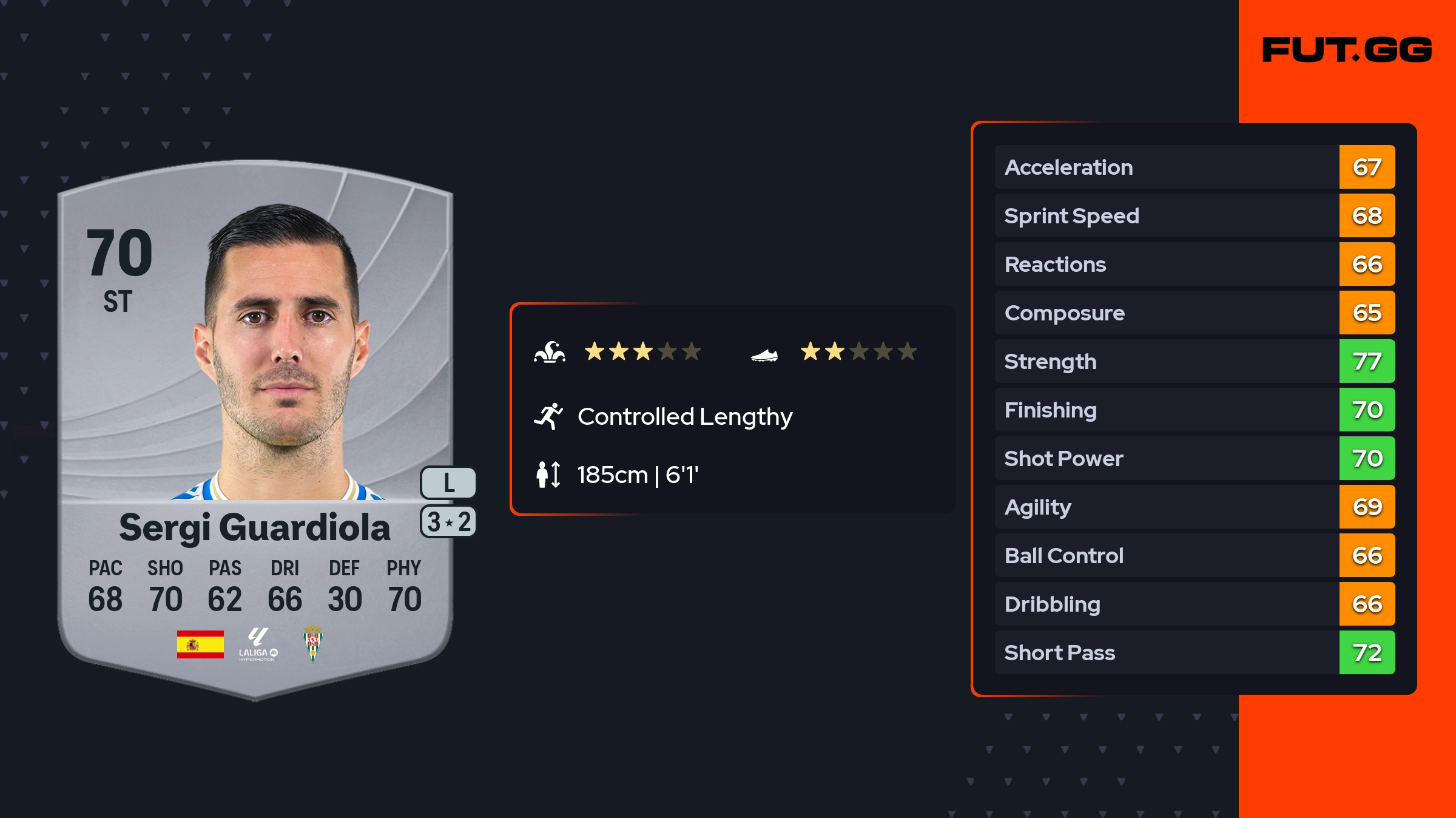
Task: Click the 3★2 skill/weak foot badge
Action: coord(448,522)
